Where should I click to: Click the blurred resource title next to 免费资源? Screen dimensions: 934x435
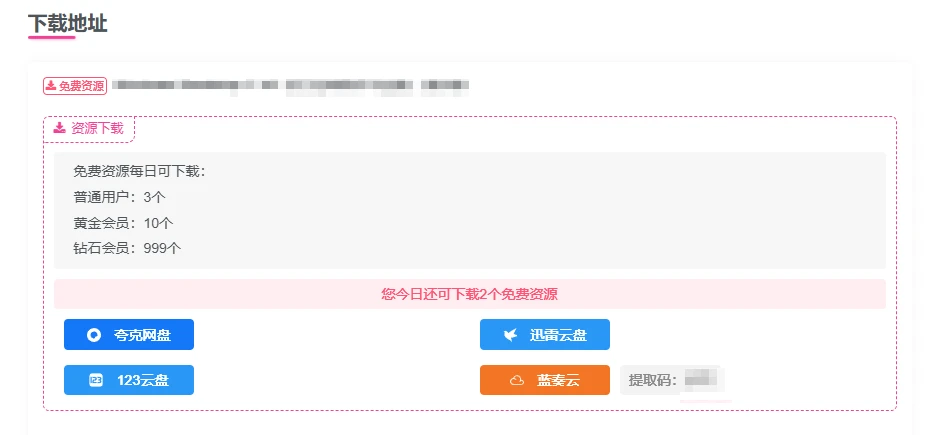pos(289,86)
